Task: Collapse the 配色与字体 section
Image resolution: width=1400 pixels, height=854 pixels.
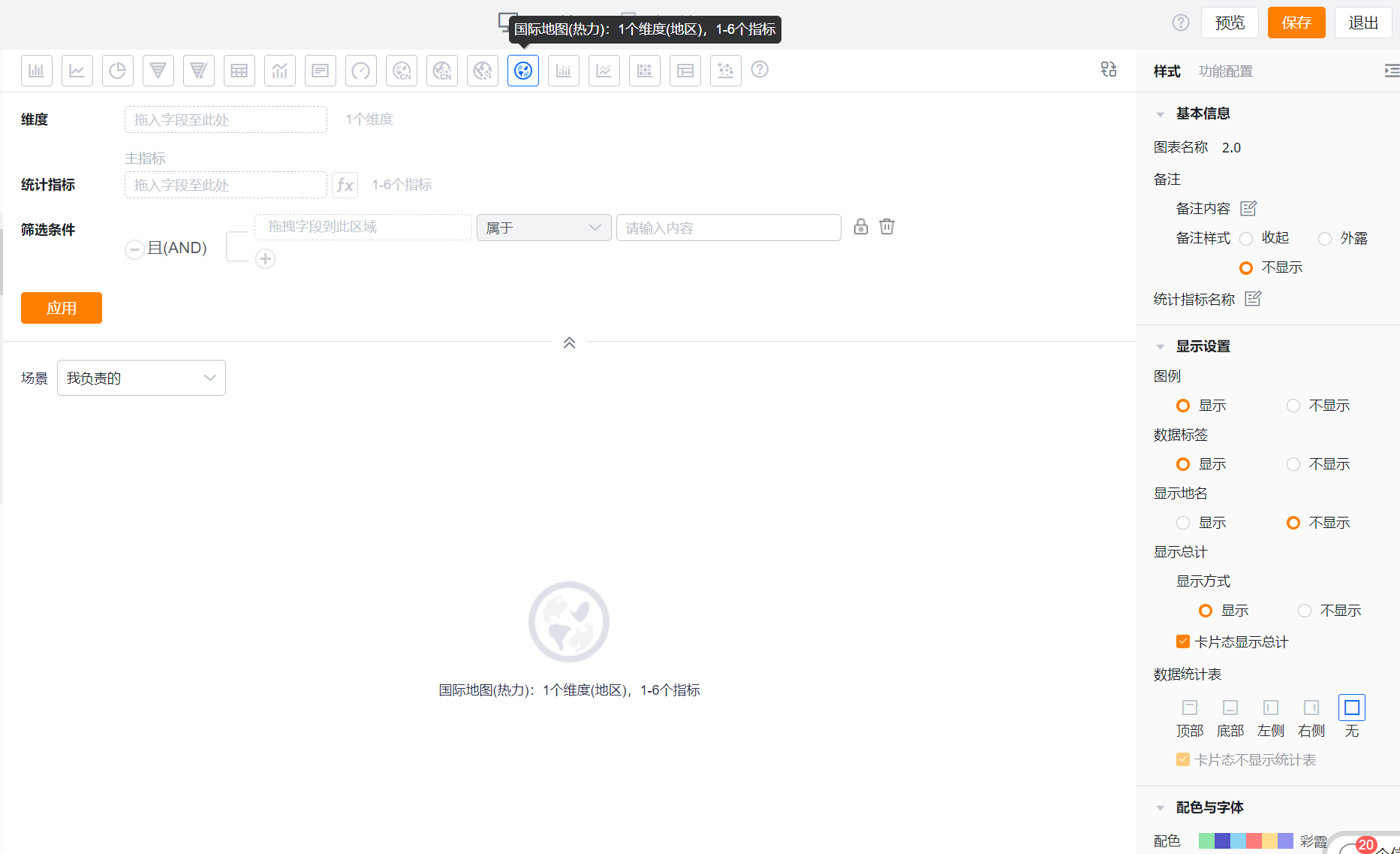Action: coord(1161,808)
